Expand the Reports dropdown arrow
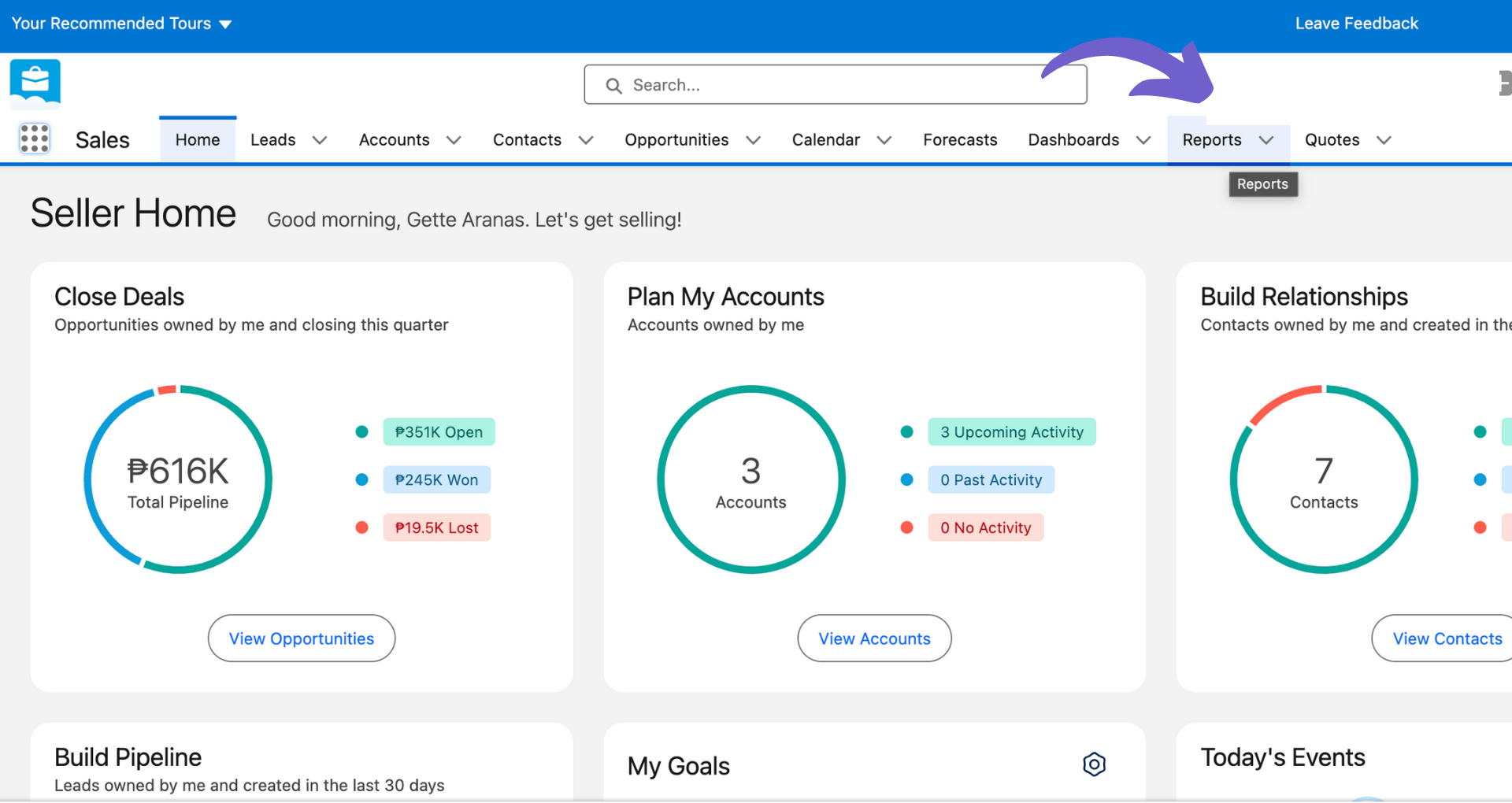Image resolution: width=1512 pixels, height=803 pixels. [1266, 140]
